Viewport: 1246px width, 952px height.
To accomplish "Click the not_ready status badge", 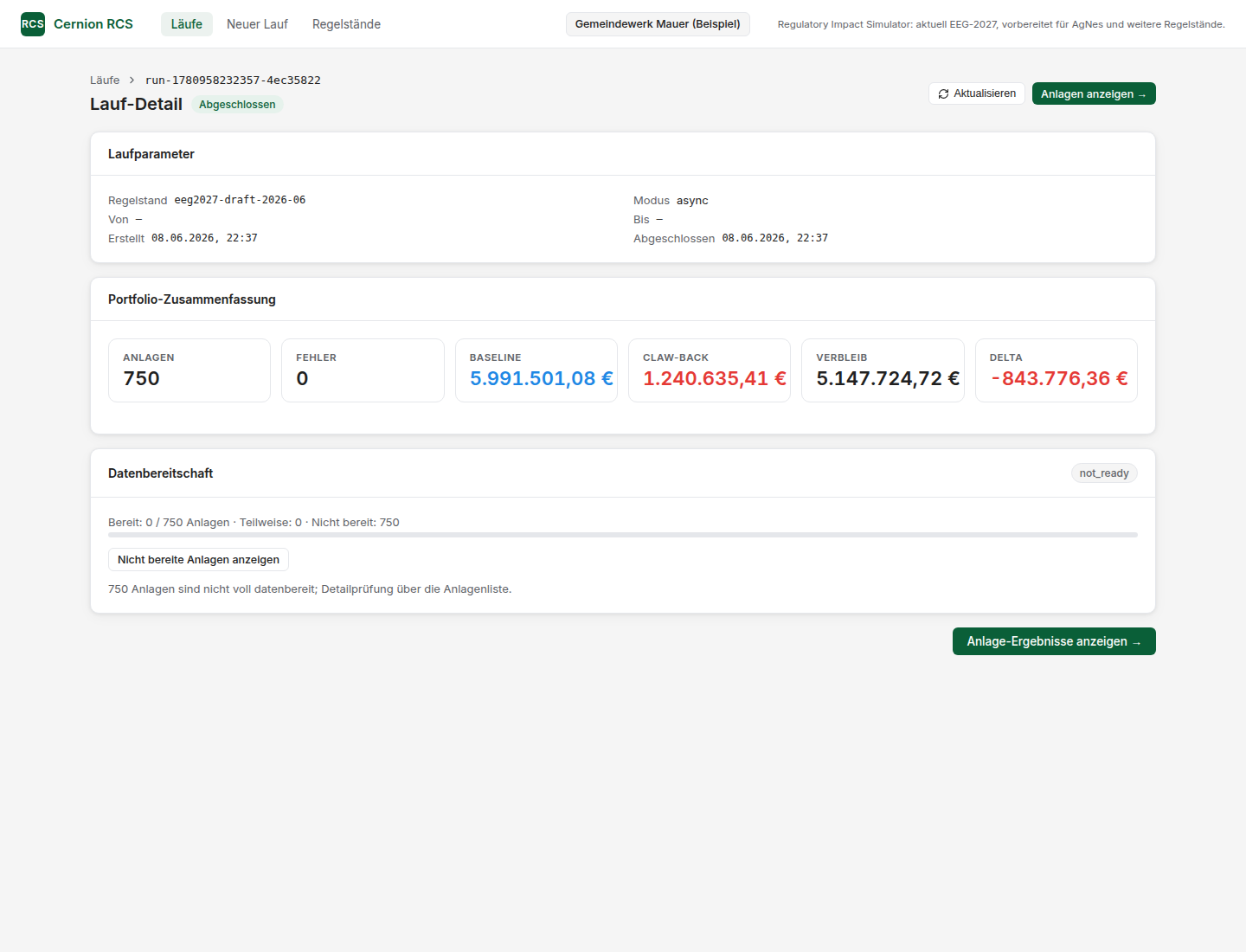I will (1104, 473).
